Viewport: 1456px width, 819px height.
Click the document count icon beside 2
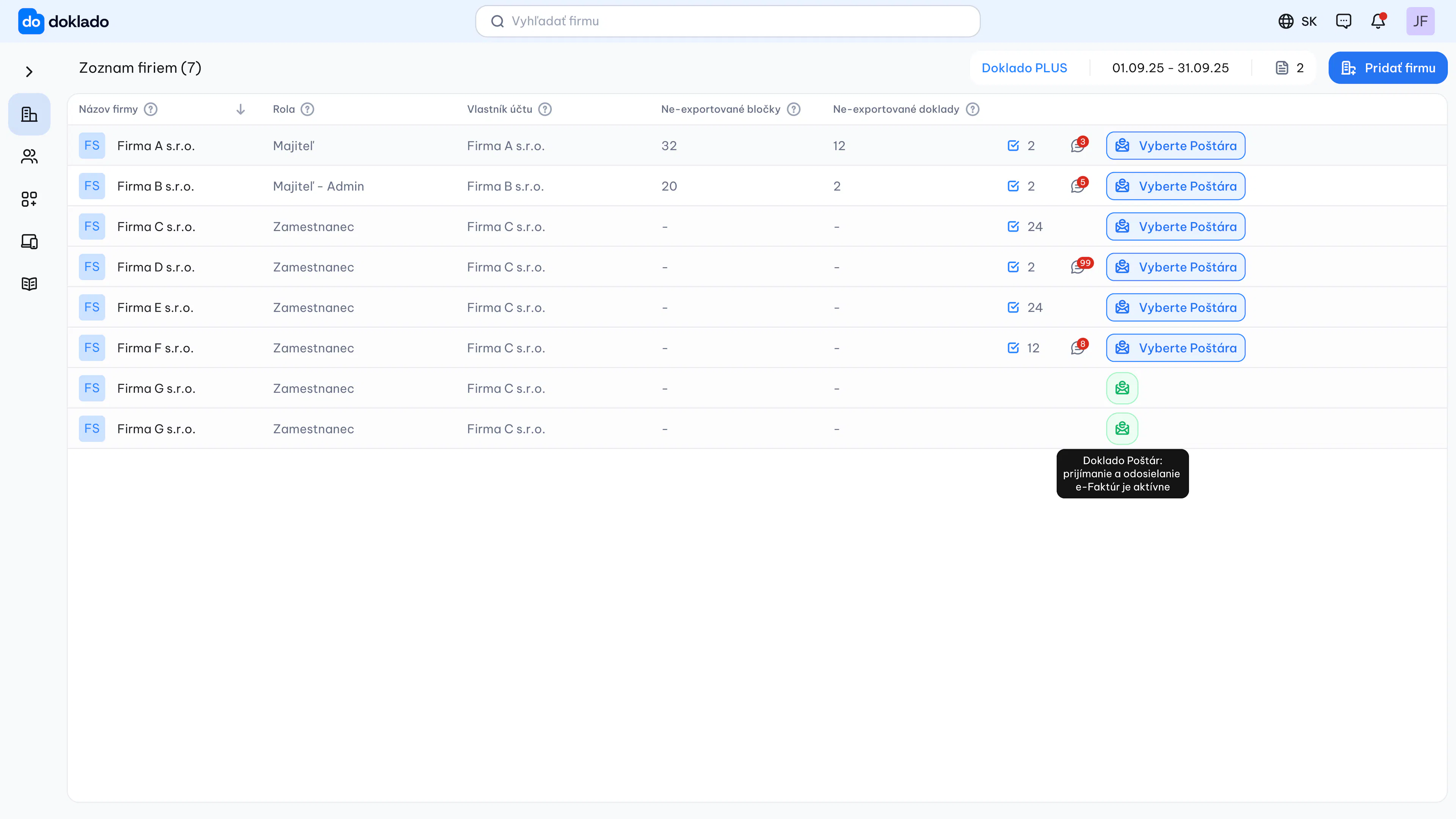pyautogui.click(x=1282, y=68)
